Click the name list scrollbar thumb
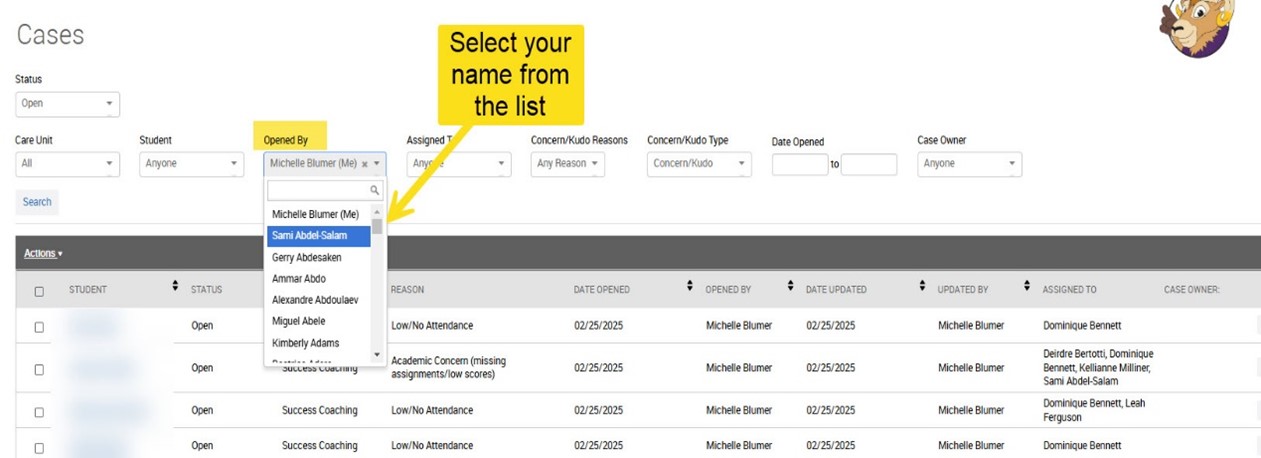Screen dimensions: 1261x458 click(x=377, y=226)
